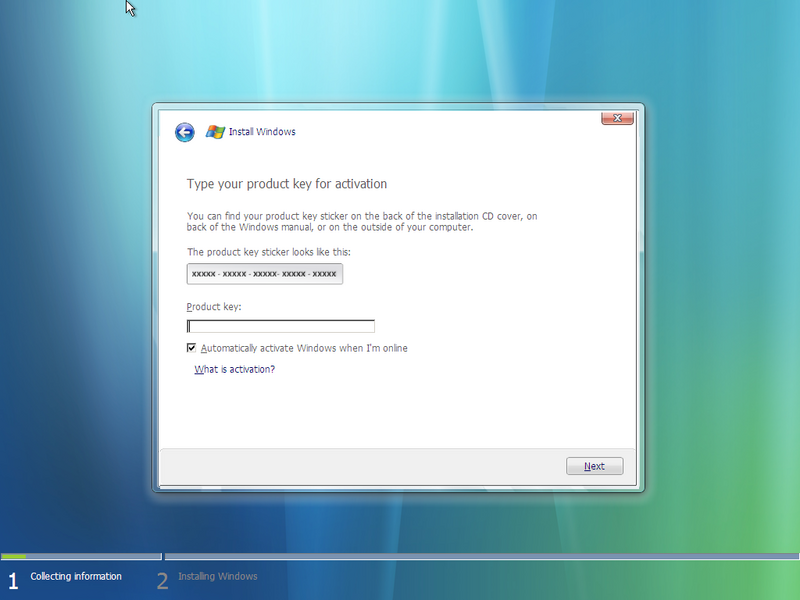The width and height of the screenshot is (800, 600).
Task: Click the Next button
Action: click(x=594, y=466)
